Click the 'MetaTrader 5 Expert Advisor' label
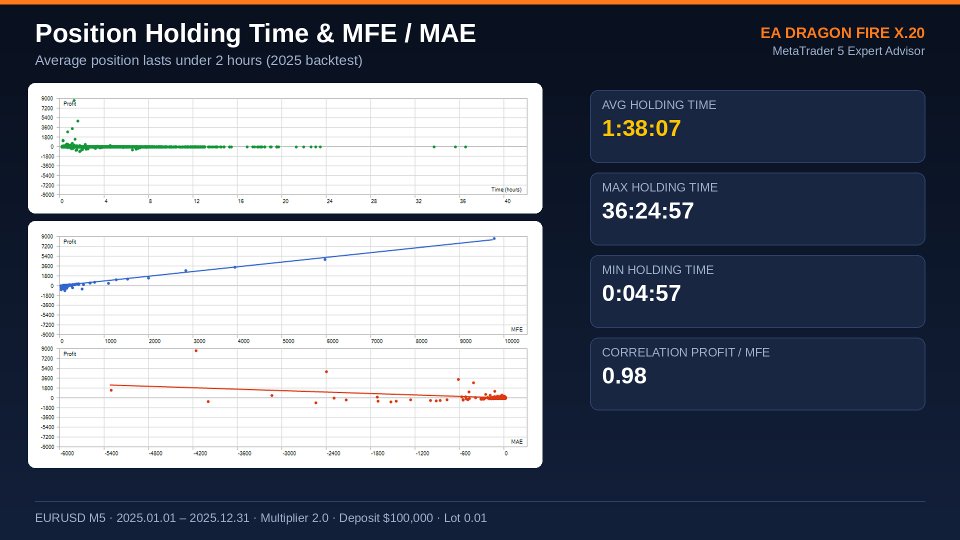Screen dimensions: 960x540 pos(848,51)
